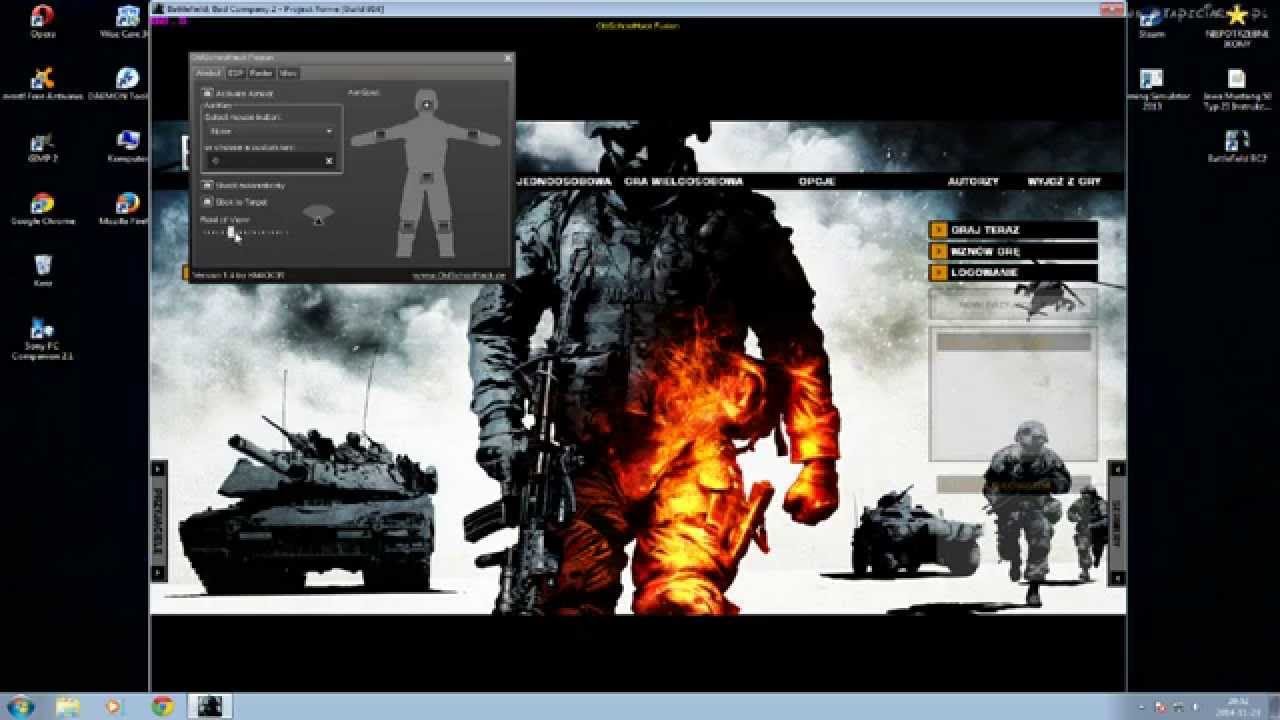Open Mozilla Firefox desktop shortcut

coord(126,208)
